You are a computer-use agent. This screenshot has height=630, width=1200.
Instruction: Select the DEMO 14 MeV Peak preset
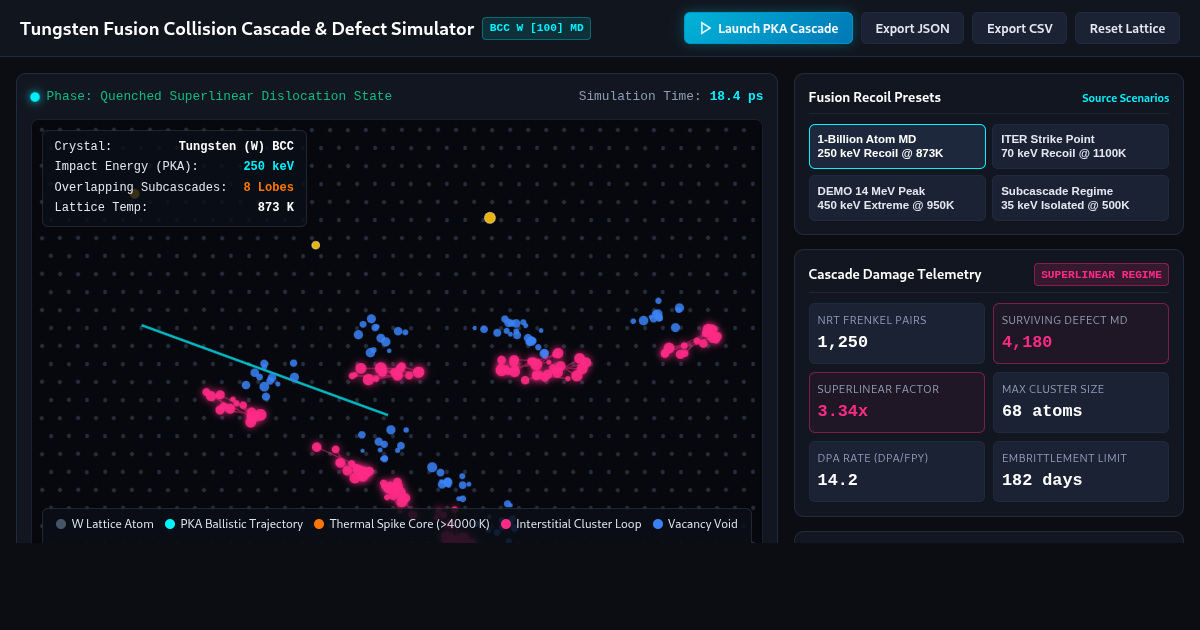click(897, 198)
